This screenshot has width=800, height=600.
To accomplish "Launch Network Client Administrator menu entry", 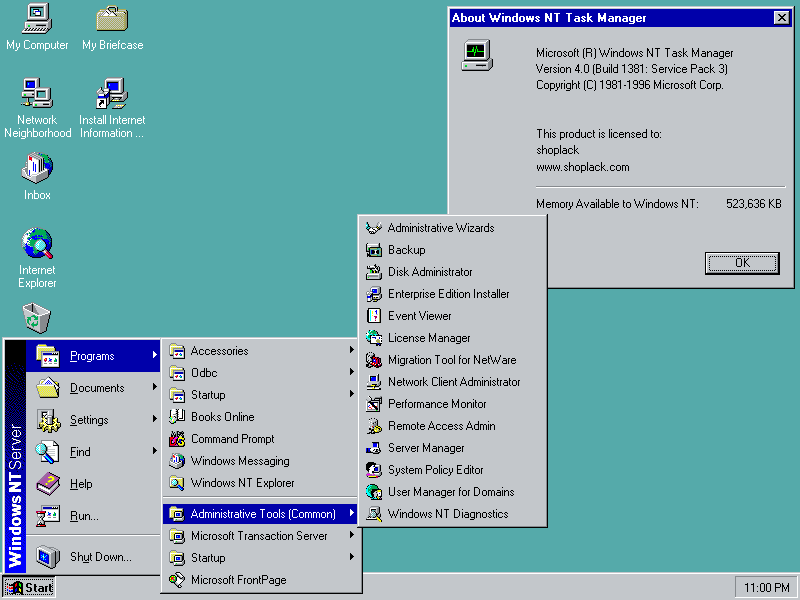I will [x=453, y=382].
